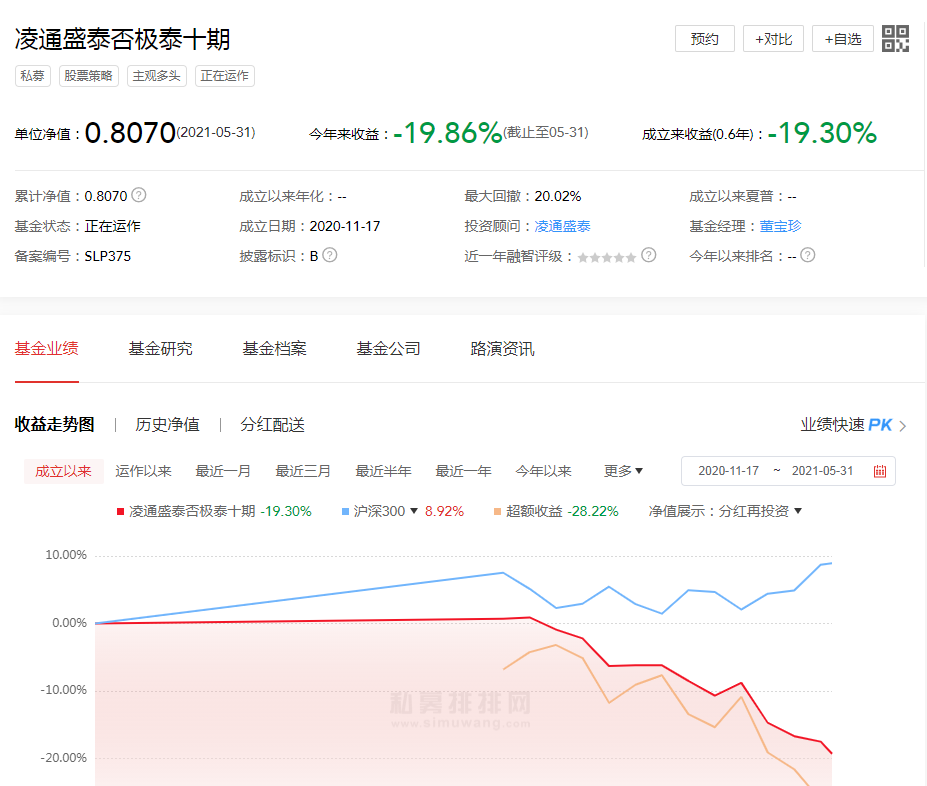
Task: Click the fund title 凌通盛泰否极泰十期
Action: click(x=122, y=40)
